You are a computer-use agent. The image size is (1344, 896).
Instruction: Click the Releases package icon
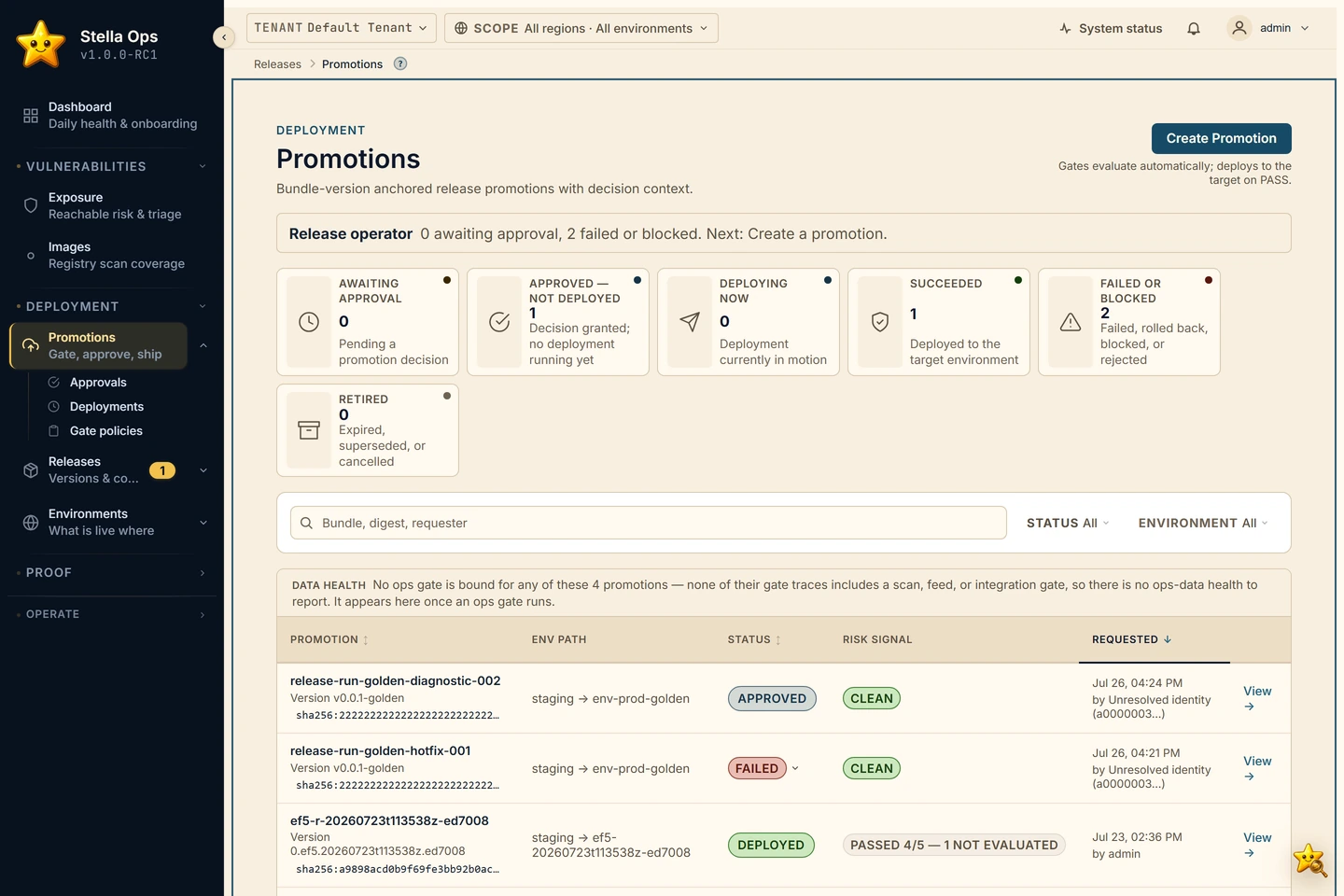tap(31, 469)
